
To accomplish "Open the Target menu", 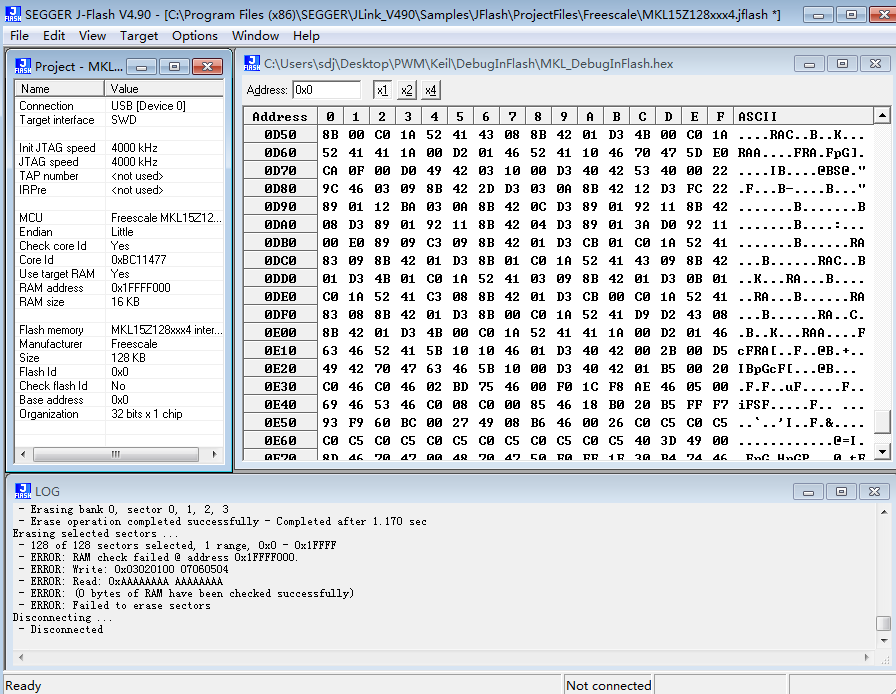I will click(x=139, y=35).
